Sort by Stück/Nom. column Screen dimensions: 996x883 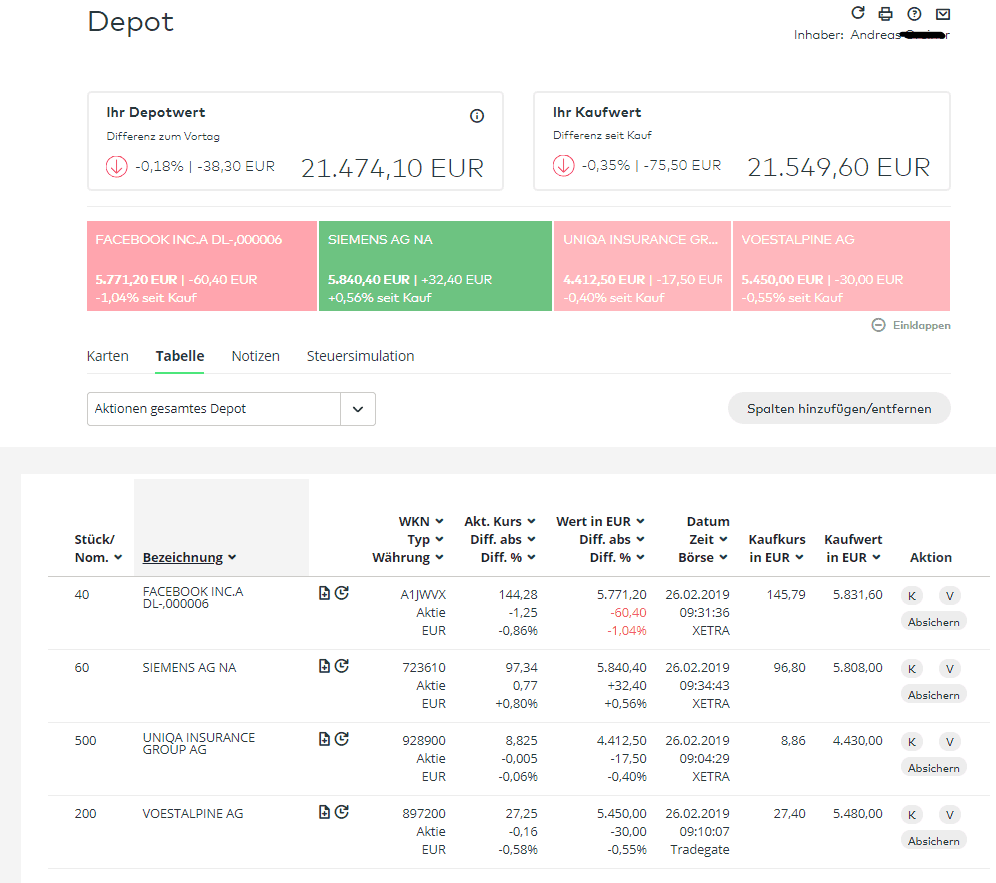(98, 548)
